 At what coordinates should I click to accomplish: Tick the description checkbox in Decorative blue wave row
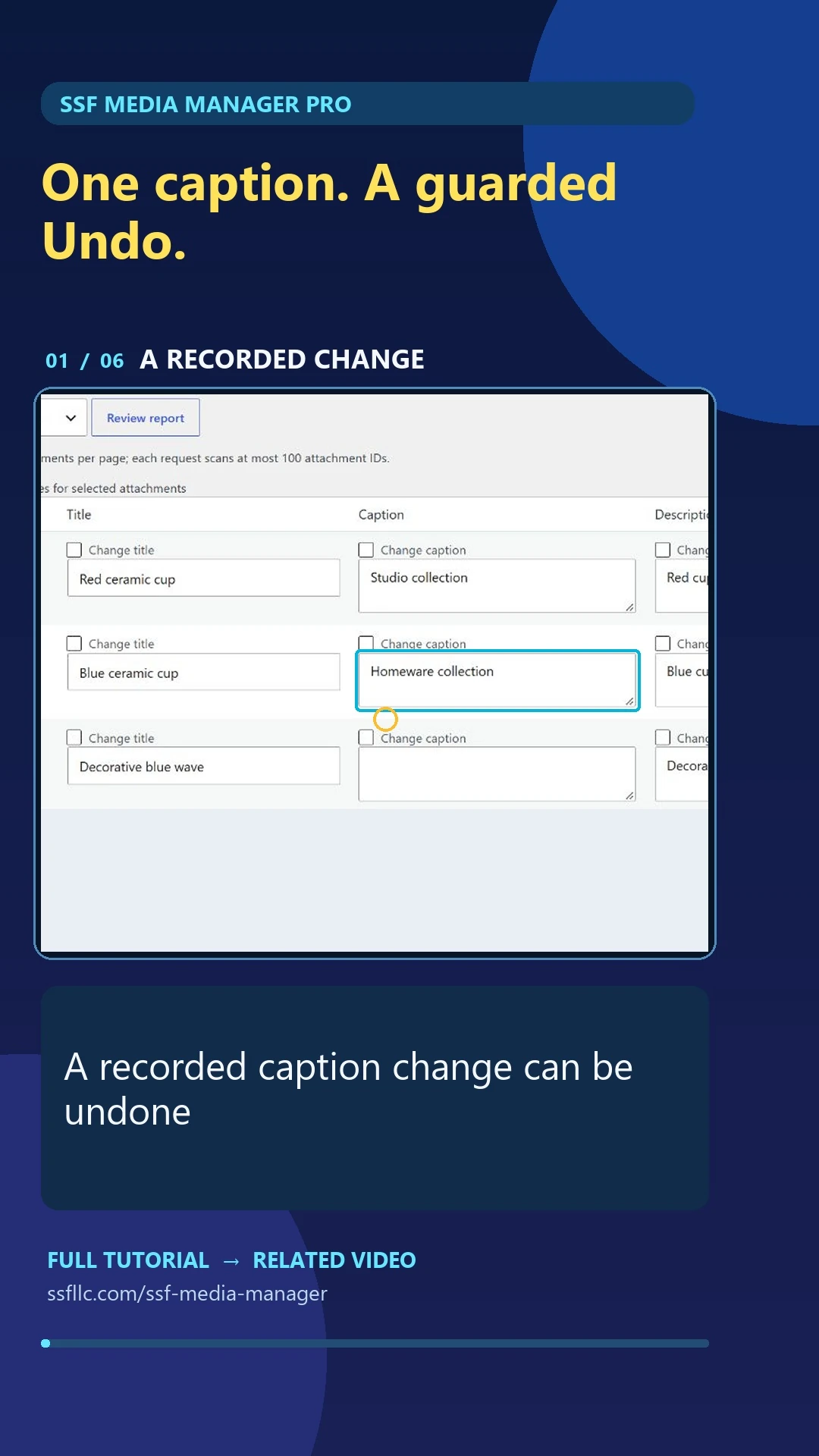(663, 738)
